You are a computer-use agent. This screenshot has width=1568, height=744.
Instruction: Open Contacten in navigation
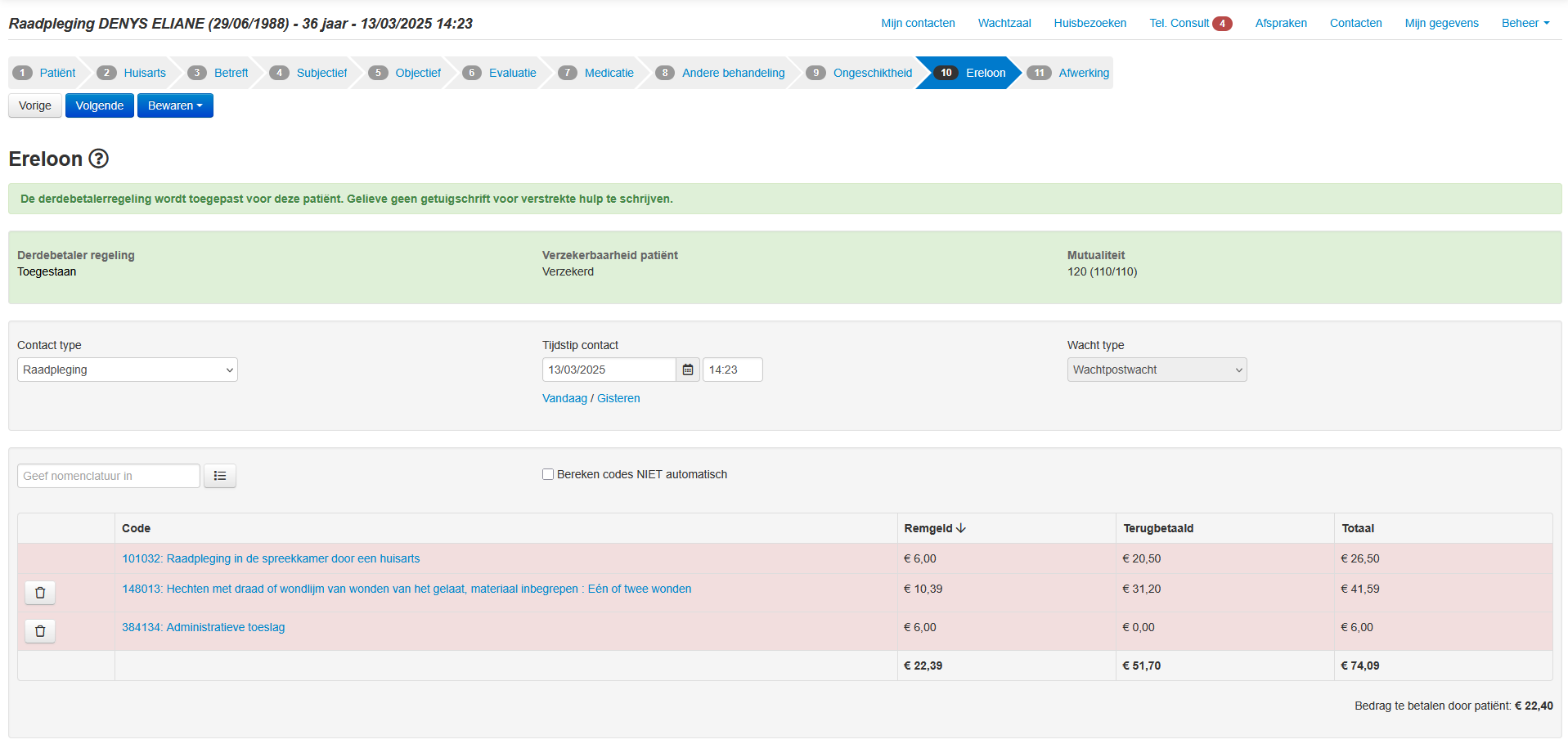1355,23
